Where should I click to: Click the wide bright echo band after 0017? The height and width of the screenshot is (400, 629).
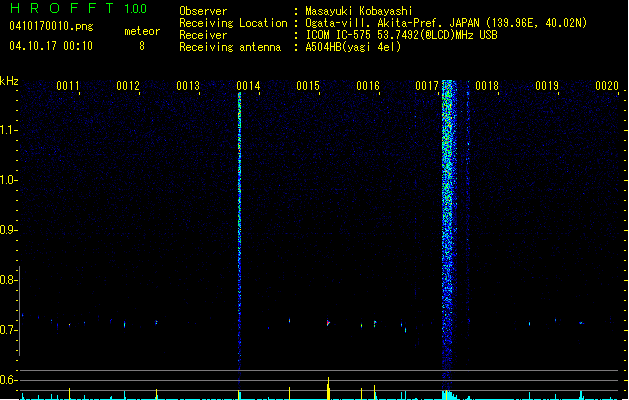coord(448,233)
